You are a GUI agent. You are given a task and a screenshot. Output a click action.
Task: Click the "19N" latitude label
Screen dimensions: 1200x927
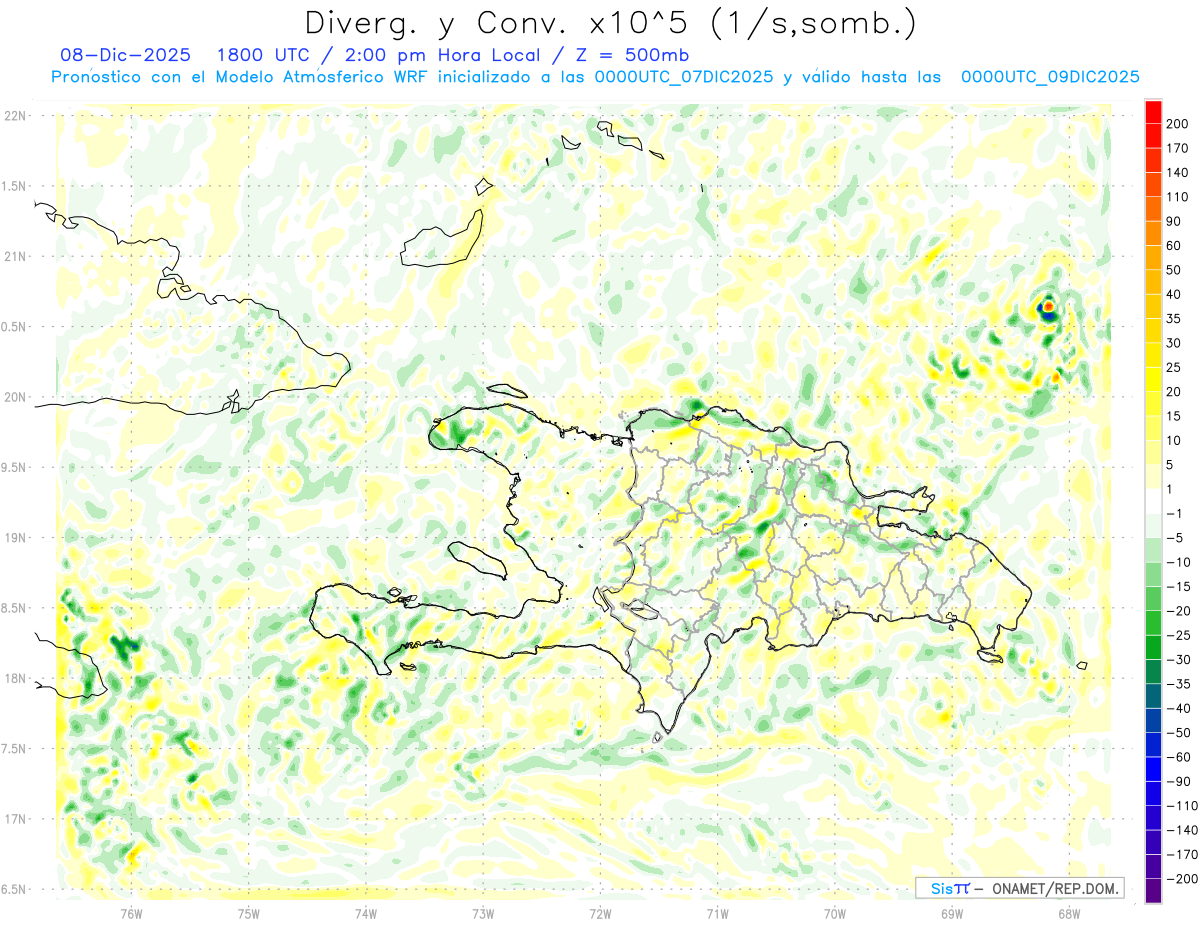coord(14,538)
